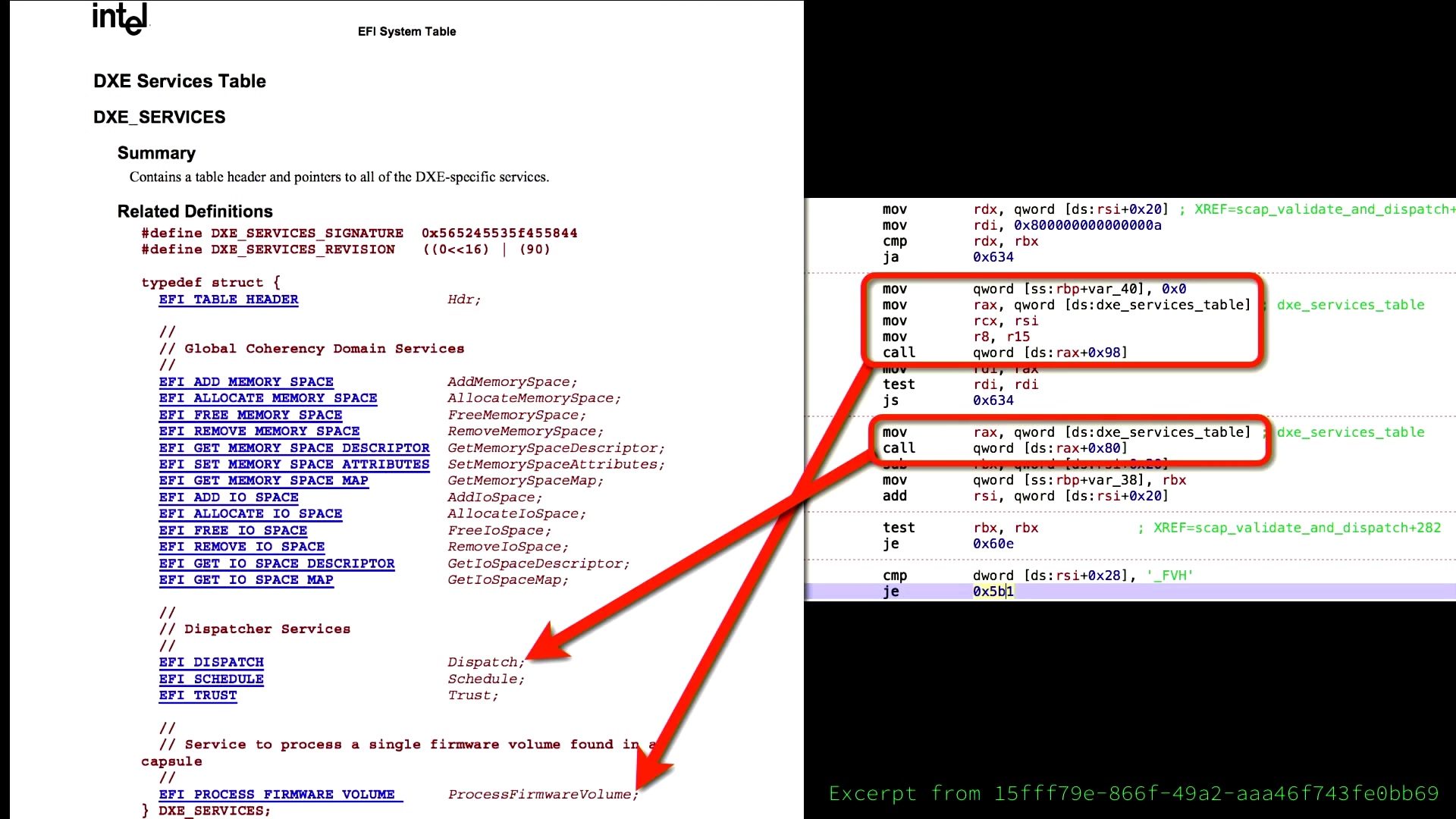Screen dimensions: 1456x819
Task: Click the 'EFI System Table' page header
Action: coord(406,31)
